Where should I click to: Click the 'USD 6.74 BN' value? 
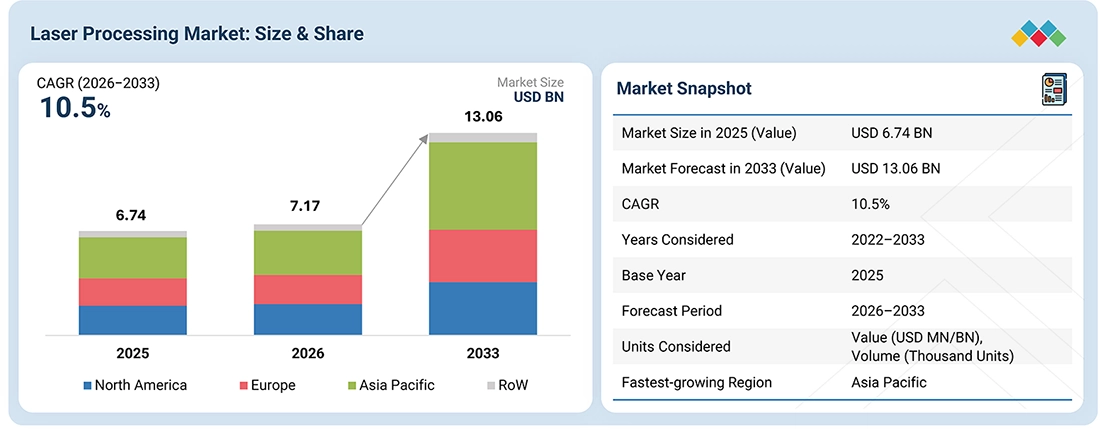pyautogui.click(x=892, y=133)
